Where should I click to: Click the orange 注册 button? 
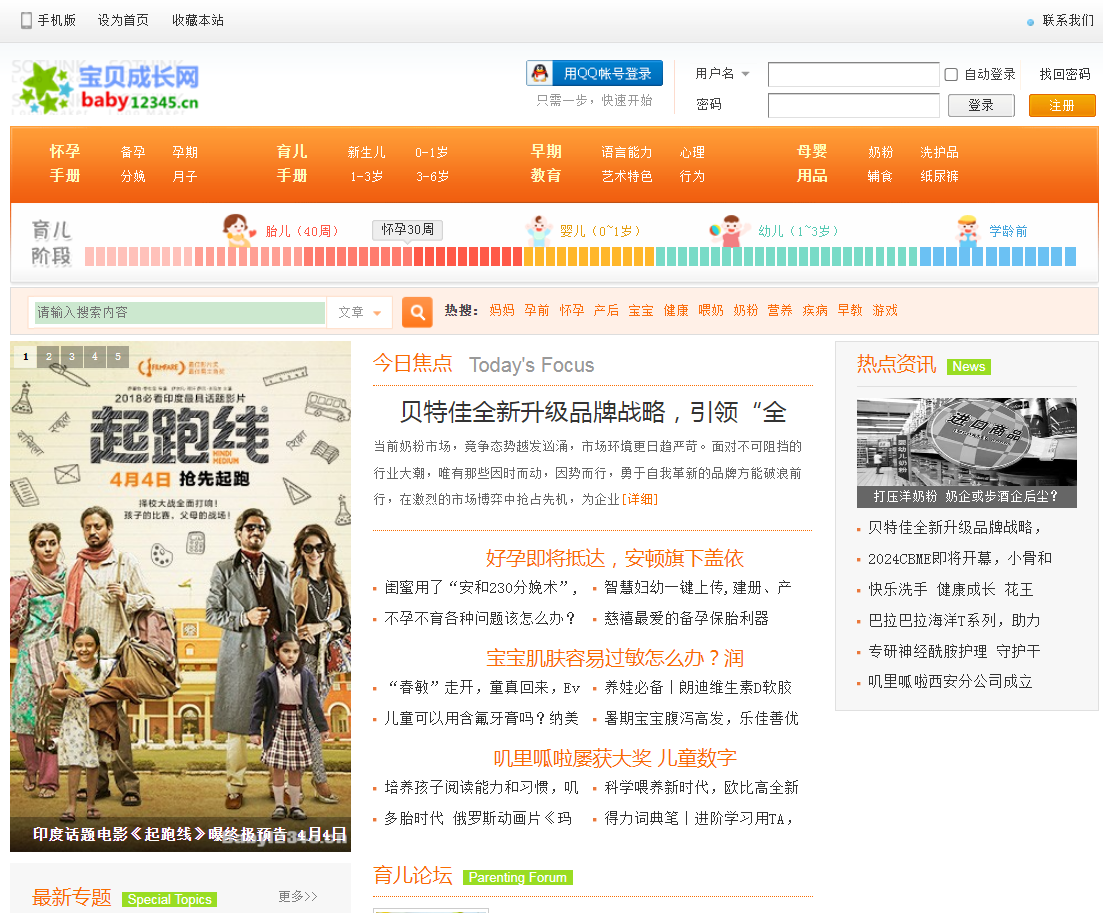pos(1061,106)
